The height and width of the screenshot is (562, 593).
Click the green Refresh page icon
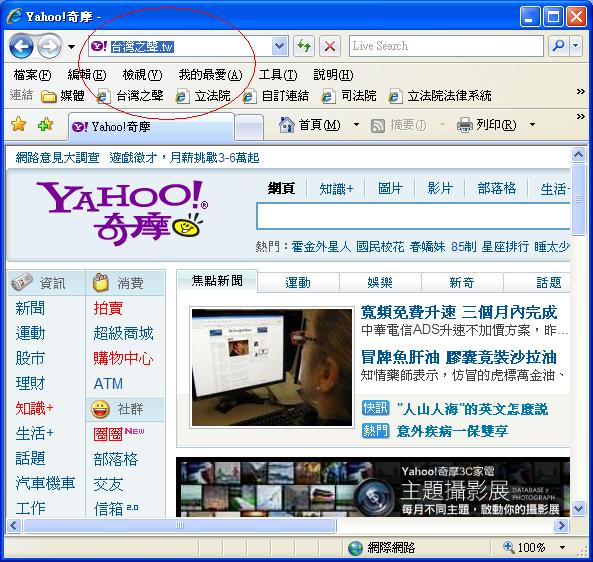[x=304, y=46]
